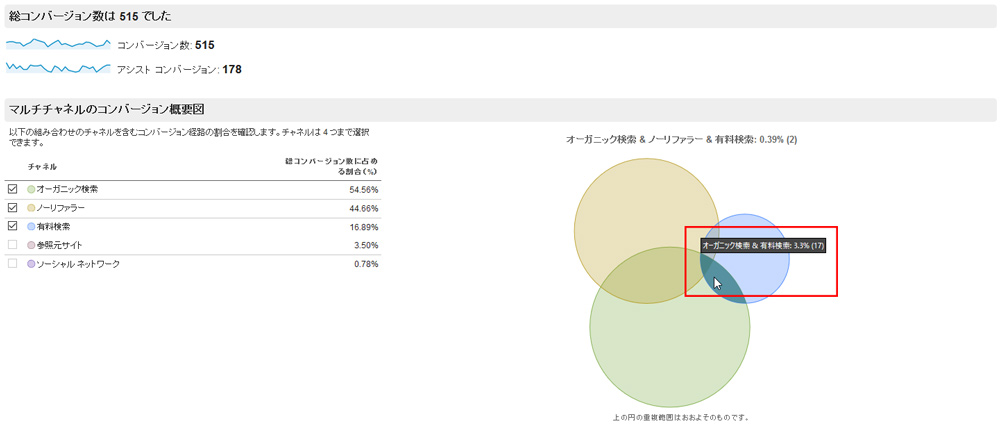The width and height of the screenshot is (1000, 425).
Task: Click the オーガニック検索 & 有料検索 3.3% tooltip
Action: tap(763, 246)
